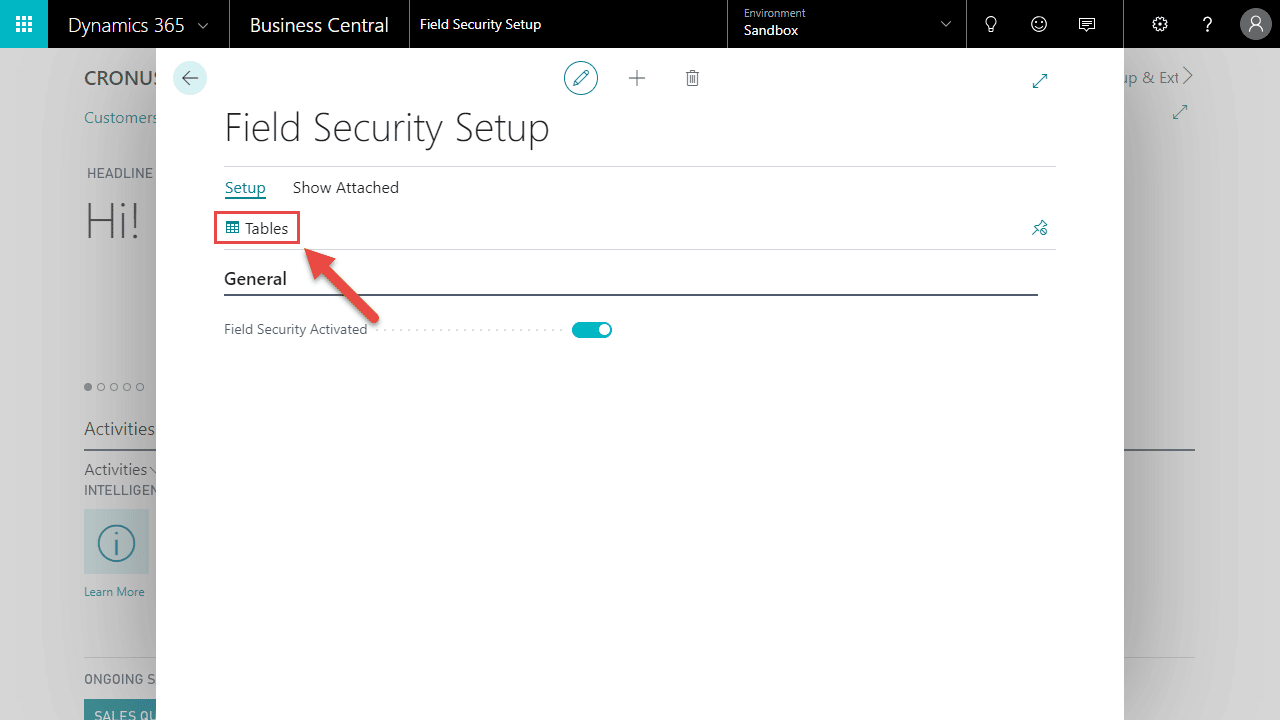Image resolution: width=1280 pixels, height=720 pixels.
Task: Click the trash delete icon
Action: coord(692,78)
